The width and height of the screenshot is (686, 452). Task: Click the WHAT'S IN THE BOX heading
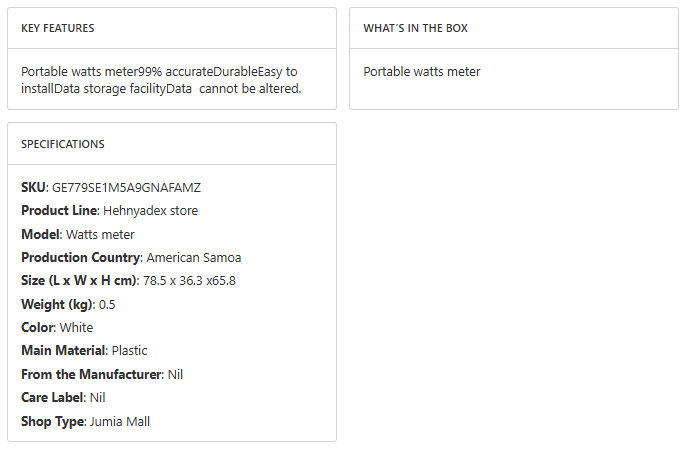click(415, 28)
